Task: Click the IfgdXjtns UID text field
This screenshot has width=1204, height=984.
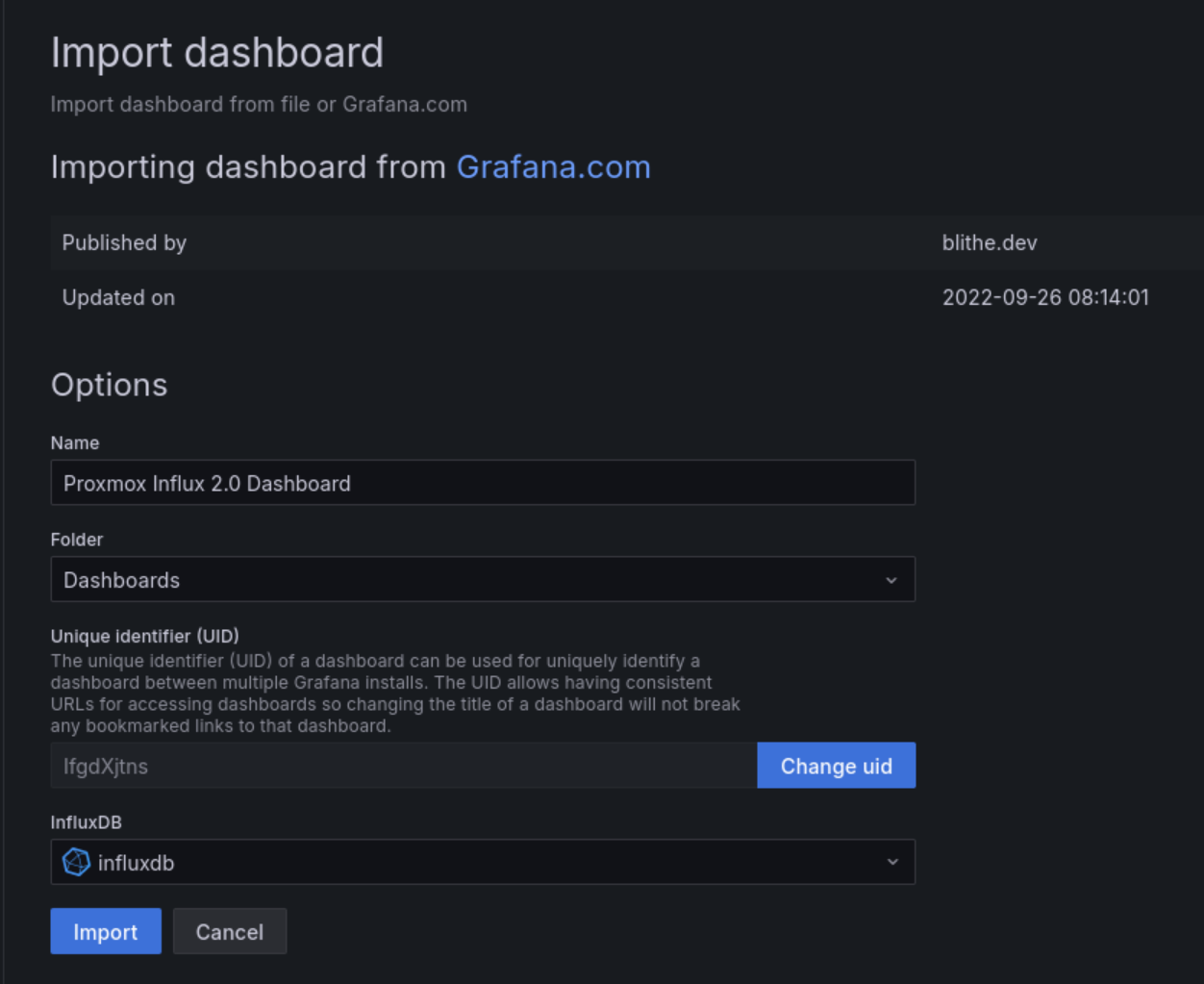Action: [x=403, y=766]
